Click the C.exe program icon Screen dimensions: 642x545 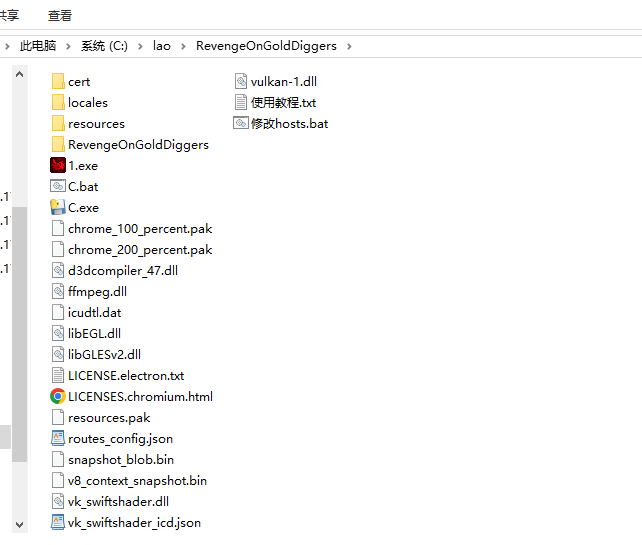tap(58, 208)
